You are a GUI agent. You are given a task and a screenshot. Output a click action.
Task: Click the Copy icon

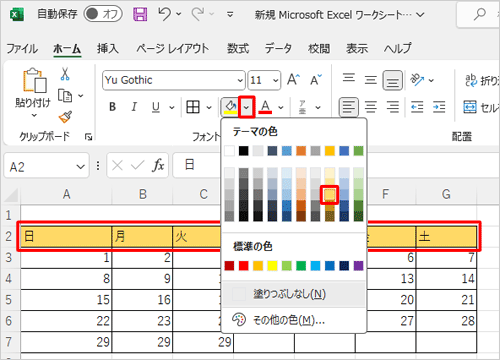click(65, 96)
